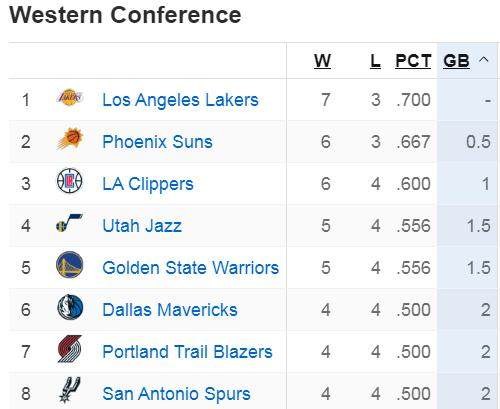
Task: Open the Los Angeles Lakers team link
Action: coord(180,100)
